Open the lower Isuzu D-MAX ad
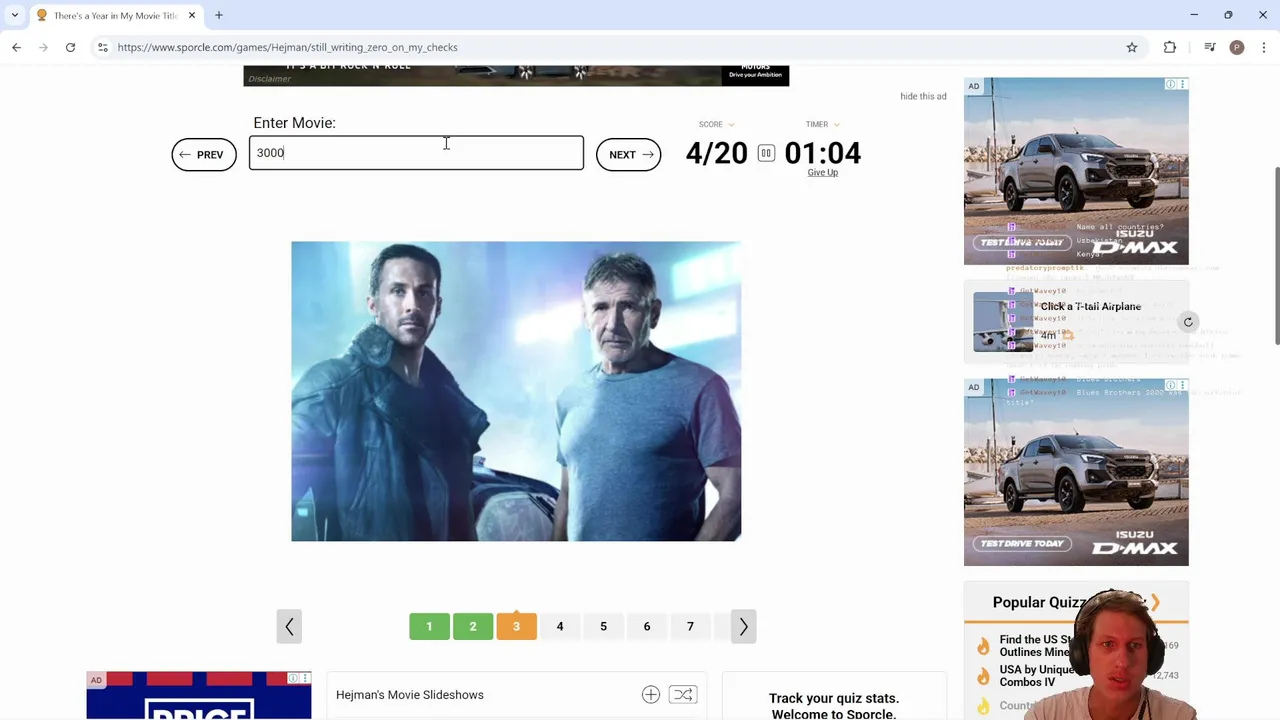Image resolution: width=1280 pixels, height=720 pixels. pyautogui.click(x=1076, y=472)
